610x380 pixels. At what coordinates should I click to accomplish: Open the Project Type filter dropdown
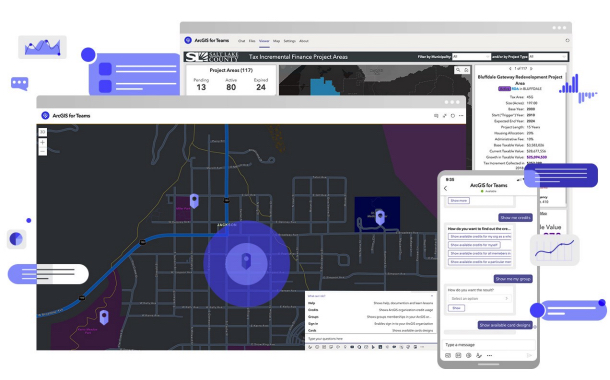(547, 57)
